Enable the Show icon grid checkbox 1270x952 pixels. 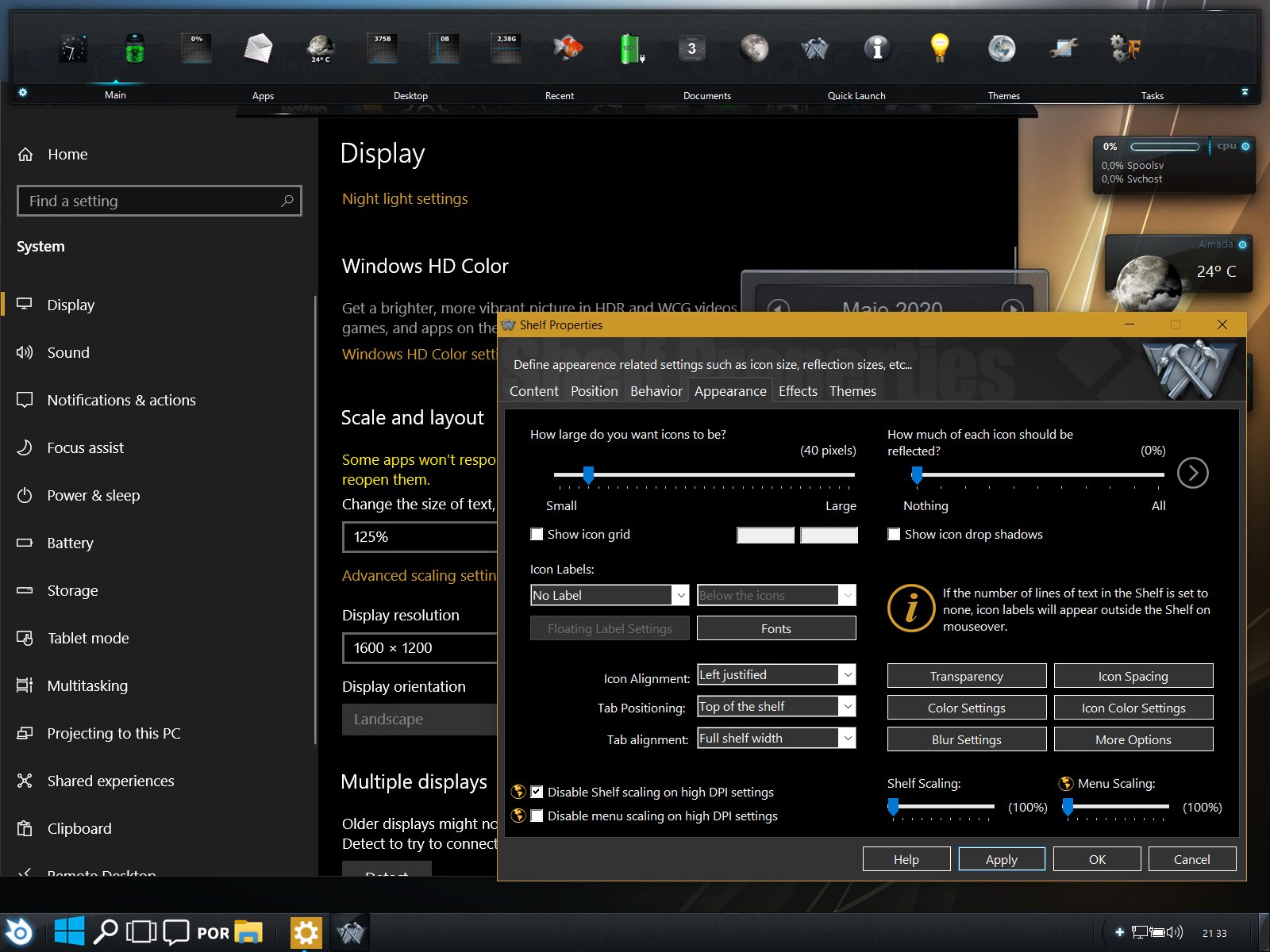pos(537,535)
